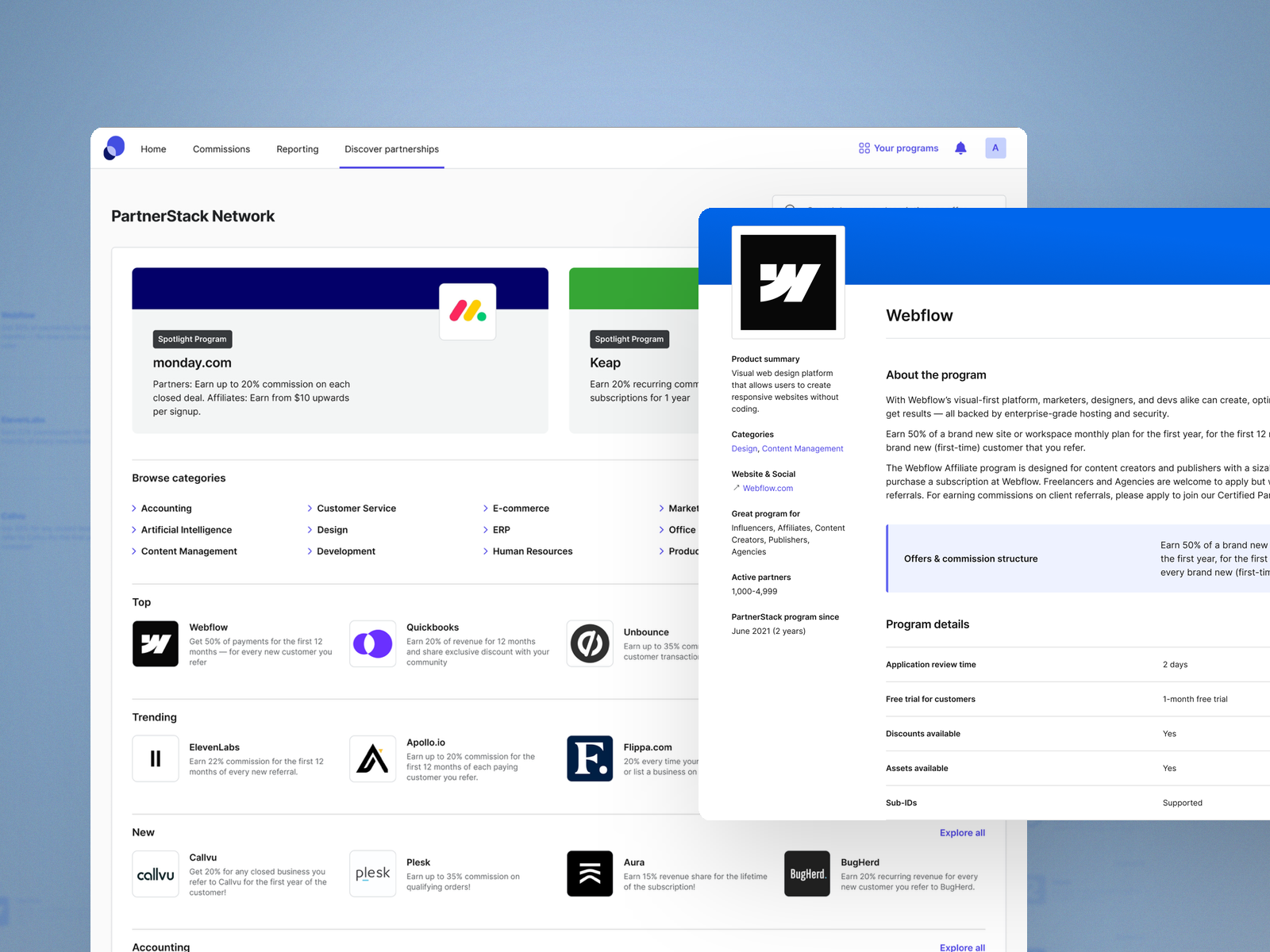
Task: Click the Spotlight Program badge on monday.com
Action: click(192, 340)
